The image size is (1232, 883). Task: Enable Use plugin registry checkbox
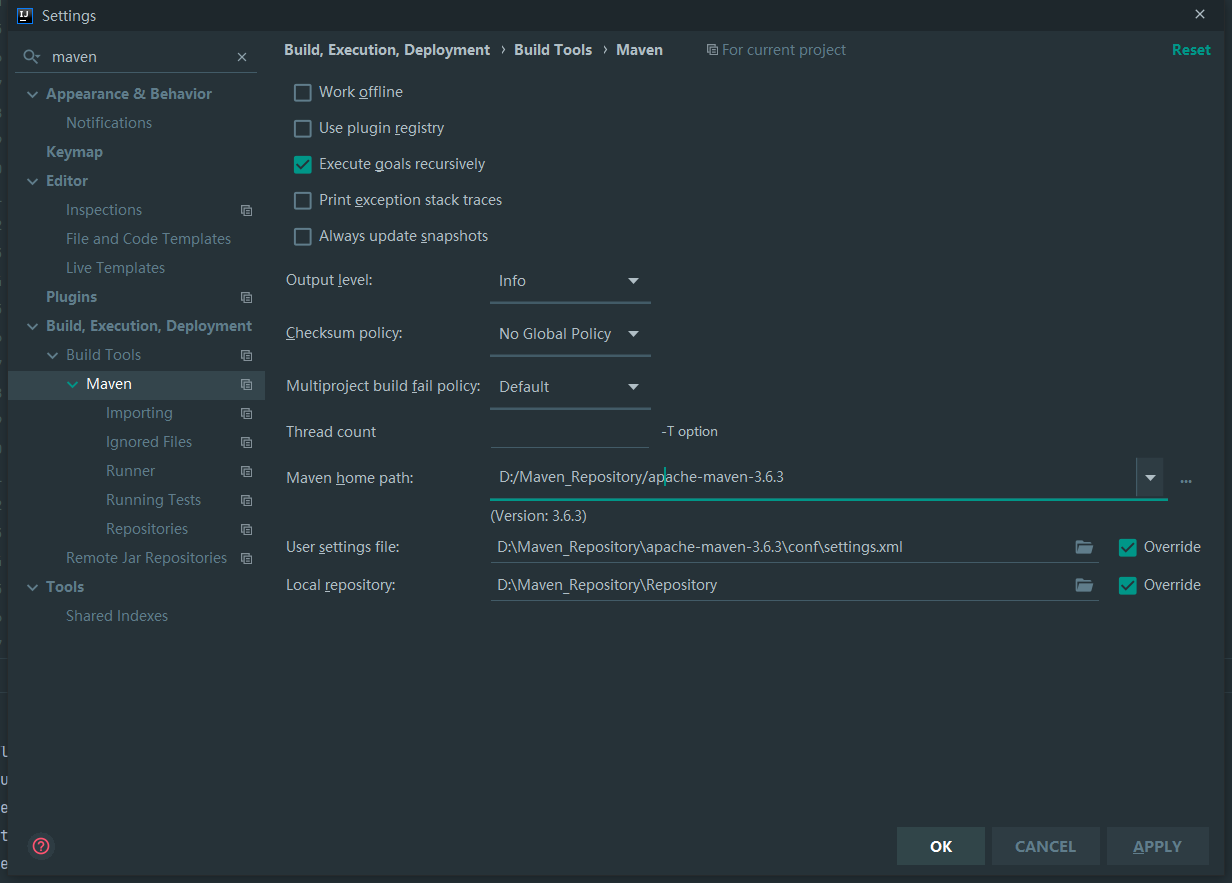tap(303, 128)
